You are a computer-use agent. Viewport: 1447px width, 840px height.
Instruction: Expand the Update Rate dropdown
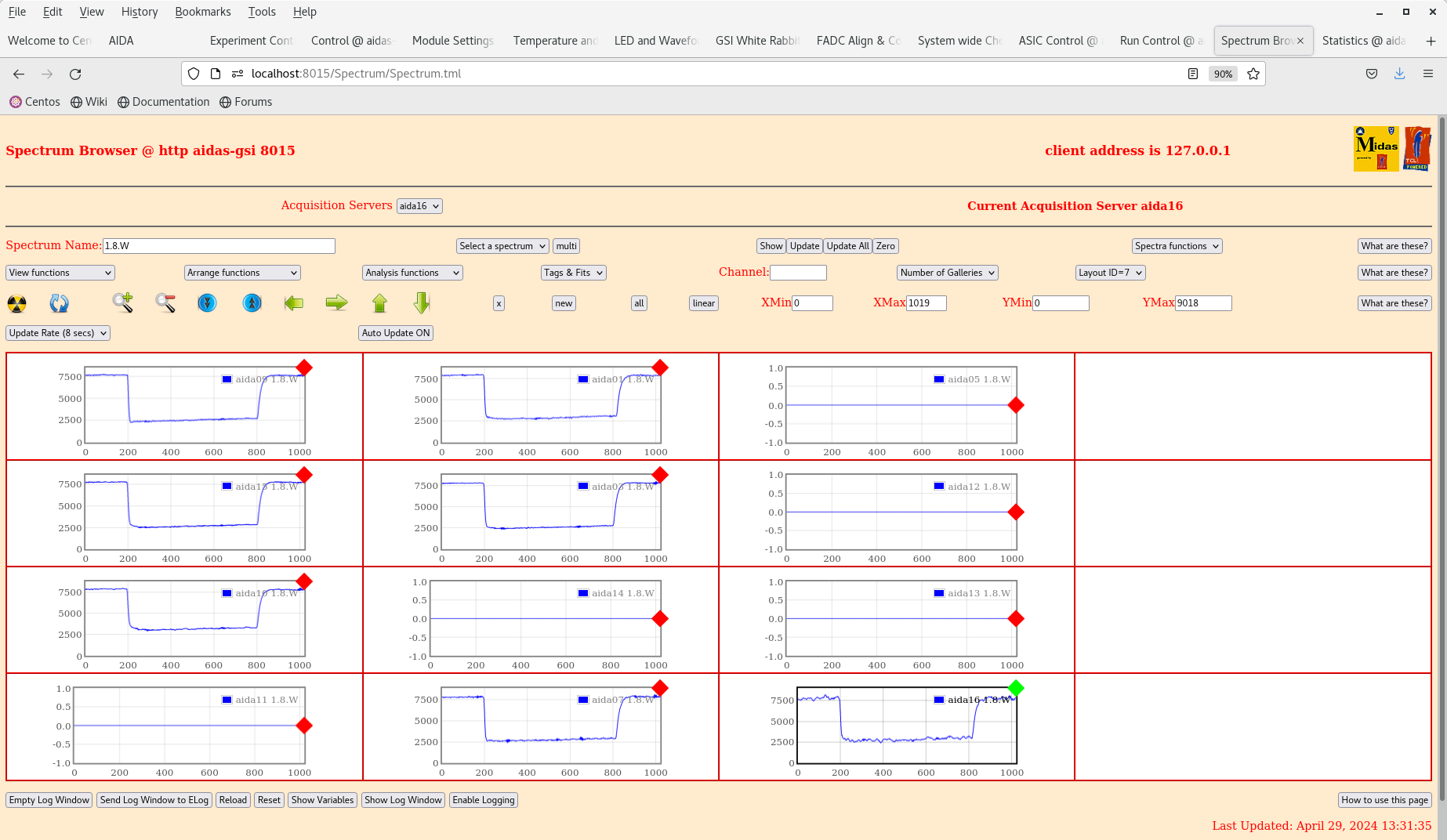(x=58, y=333)
